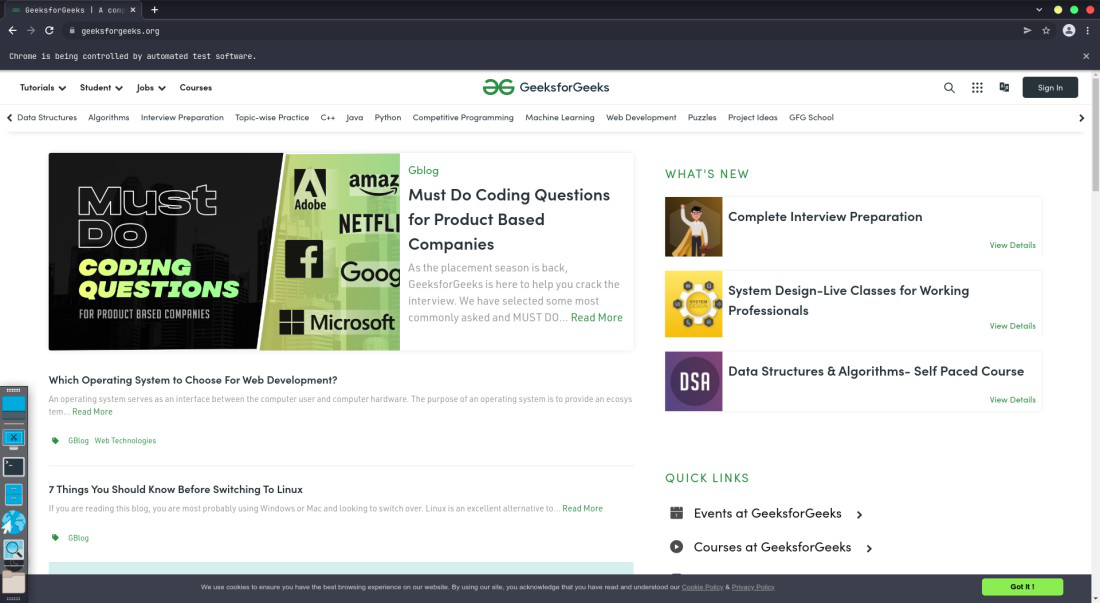The height and width of the screenshot is (603, 1100).
Task: Accept cookies with the Got It button
Action: pyautogui.click(x=1021, y=587)
